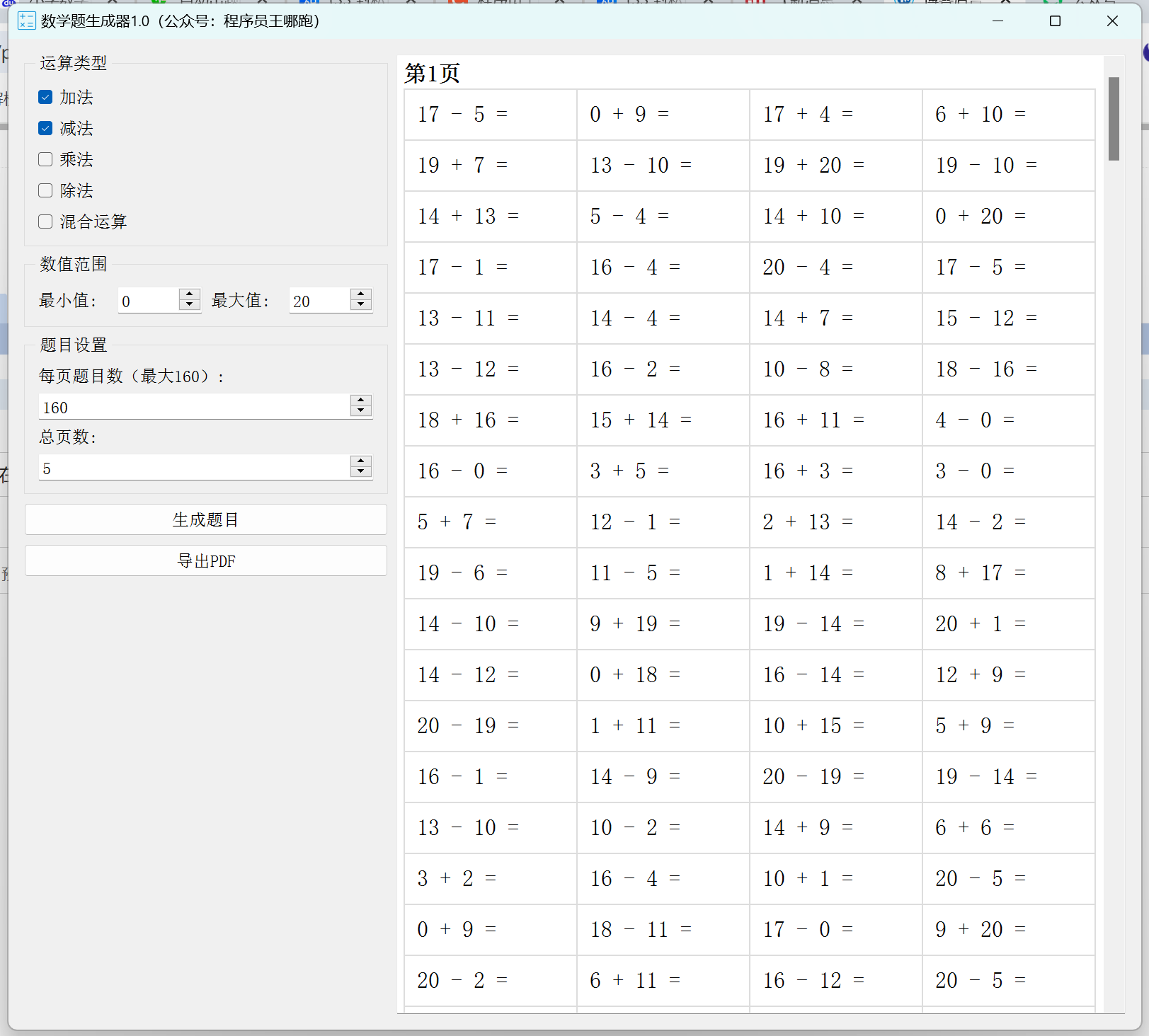The image size is (1149, 1036).
Task: Enable the 除法 division checkbox
Action: tap(46, 190)
